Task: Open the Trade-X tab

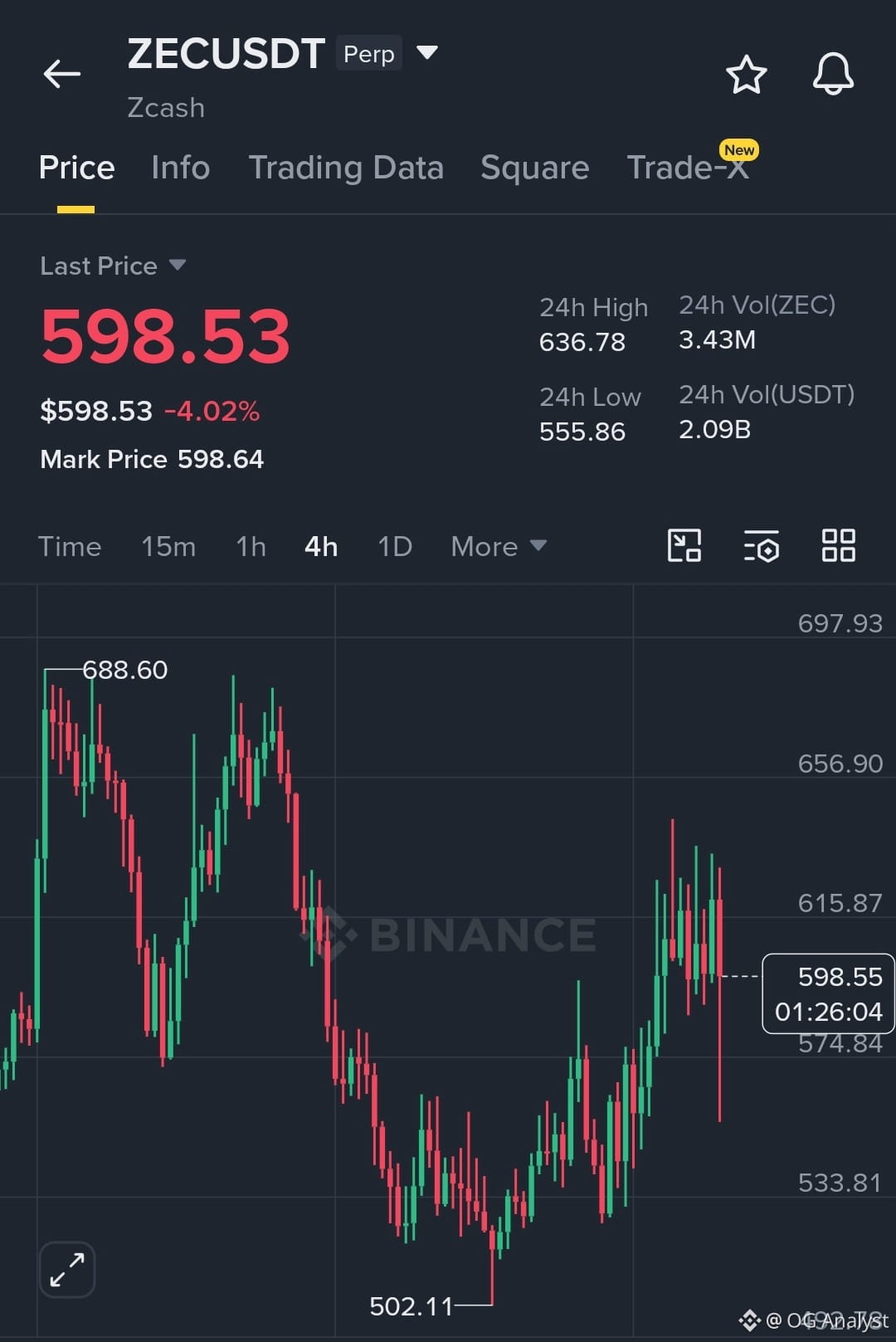Action: tap(688, 168)
